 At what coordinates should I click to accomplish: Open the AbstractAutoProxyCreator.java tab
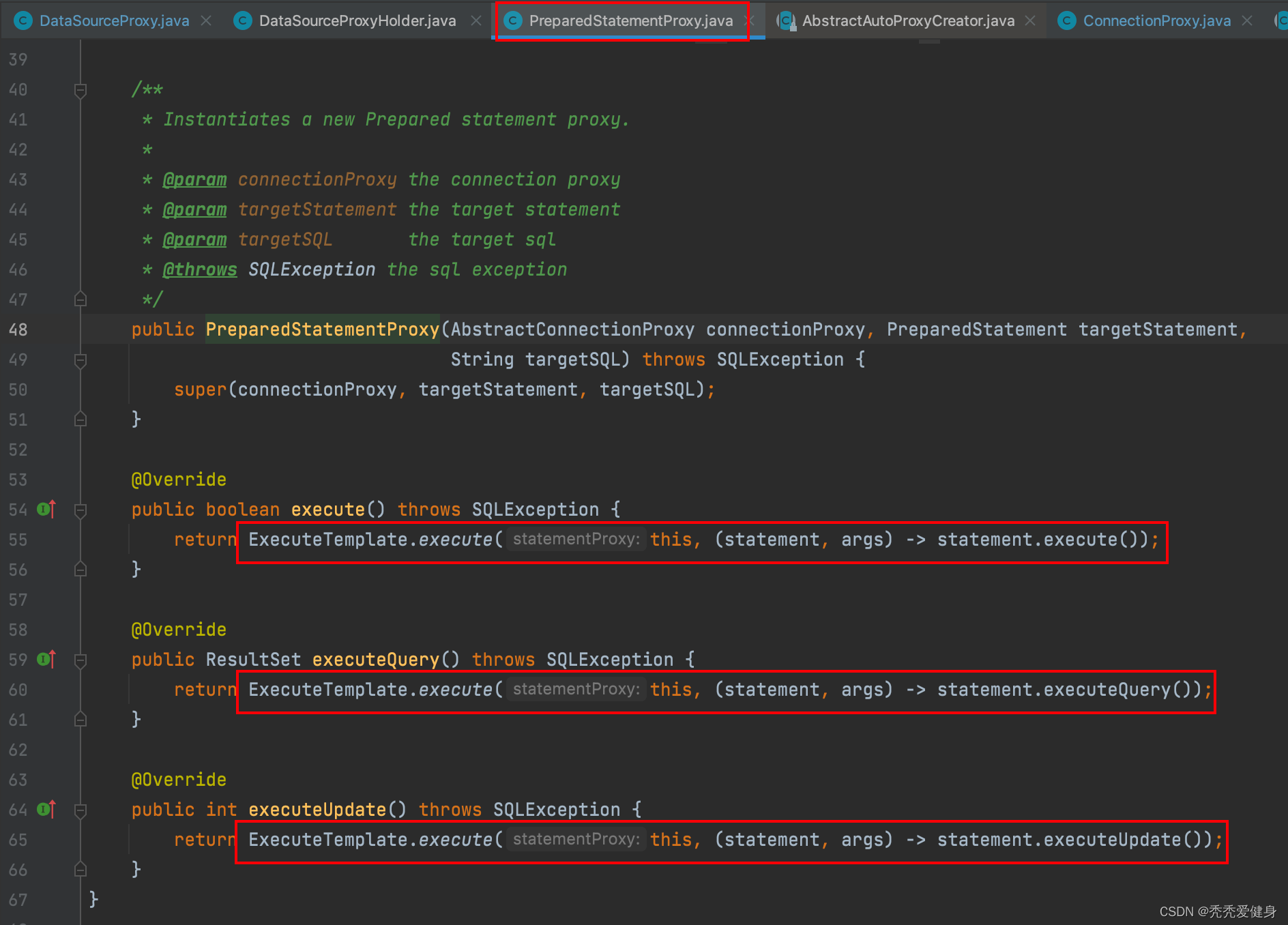coord(908,20)
